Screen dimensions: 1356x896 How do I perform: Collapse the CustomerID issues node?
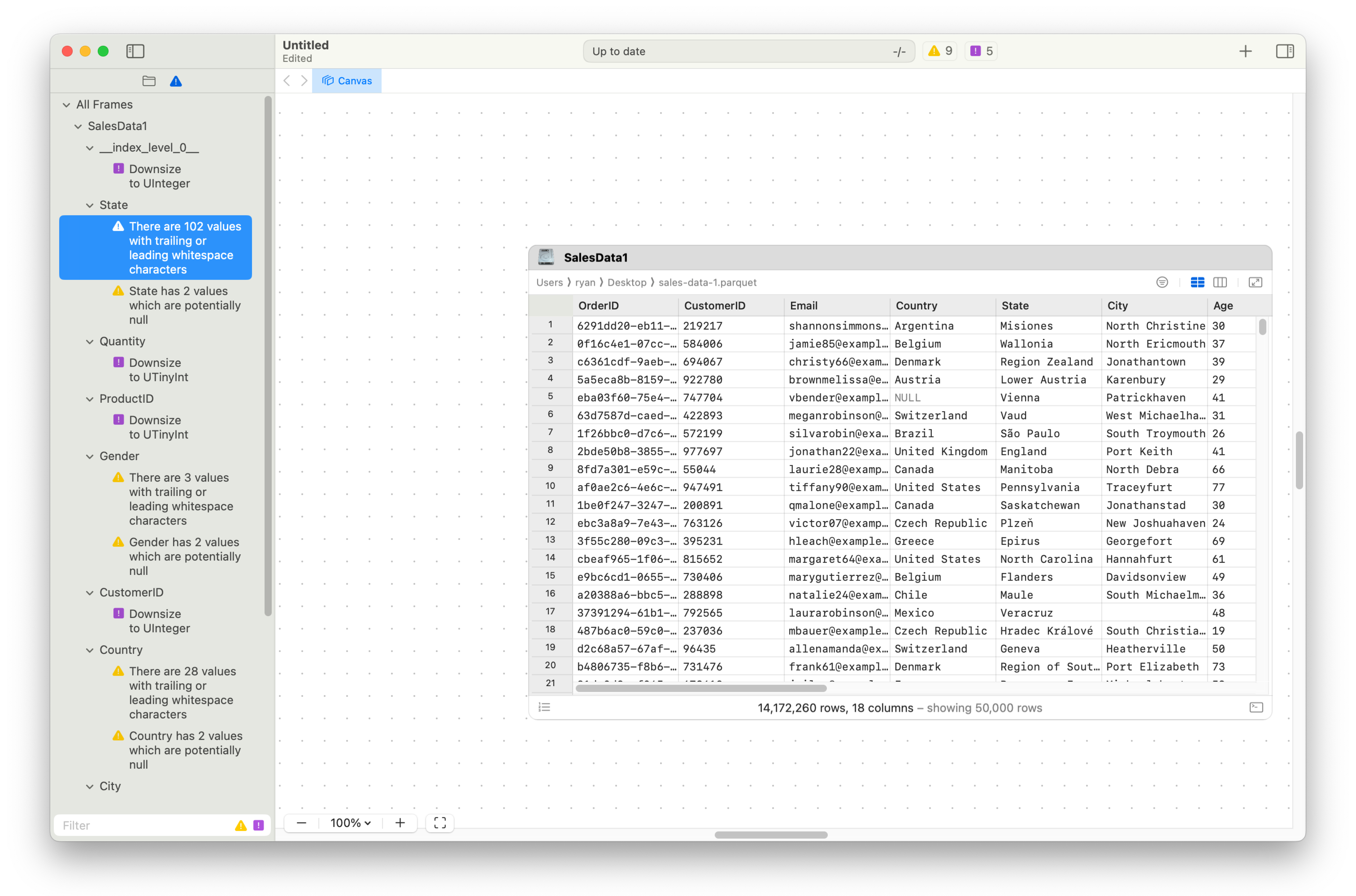(x=90, y=593)
